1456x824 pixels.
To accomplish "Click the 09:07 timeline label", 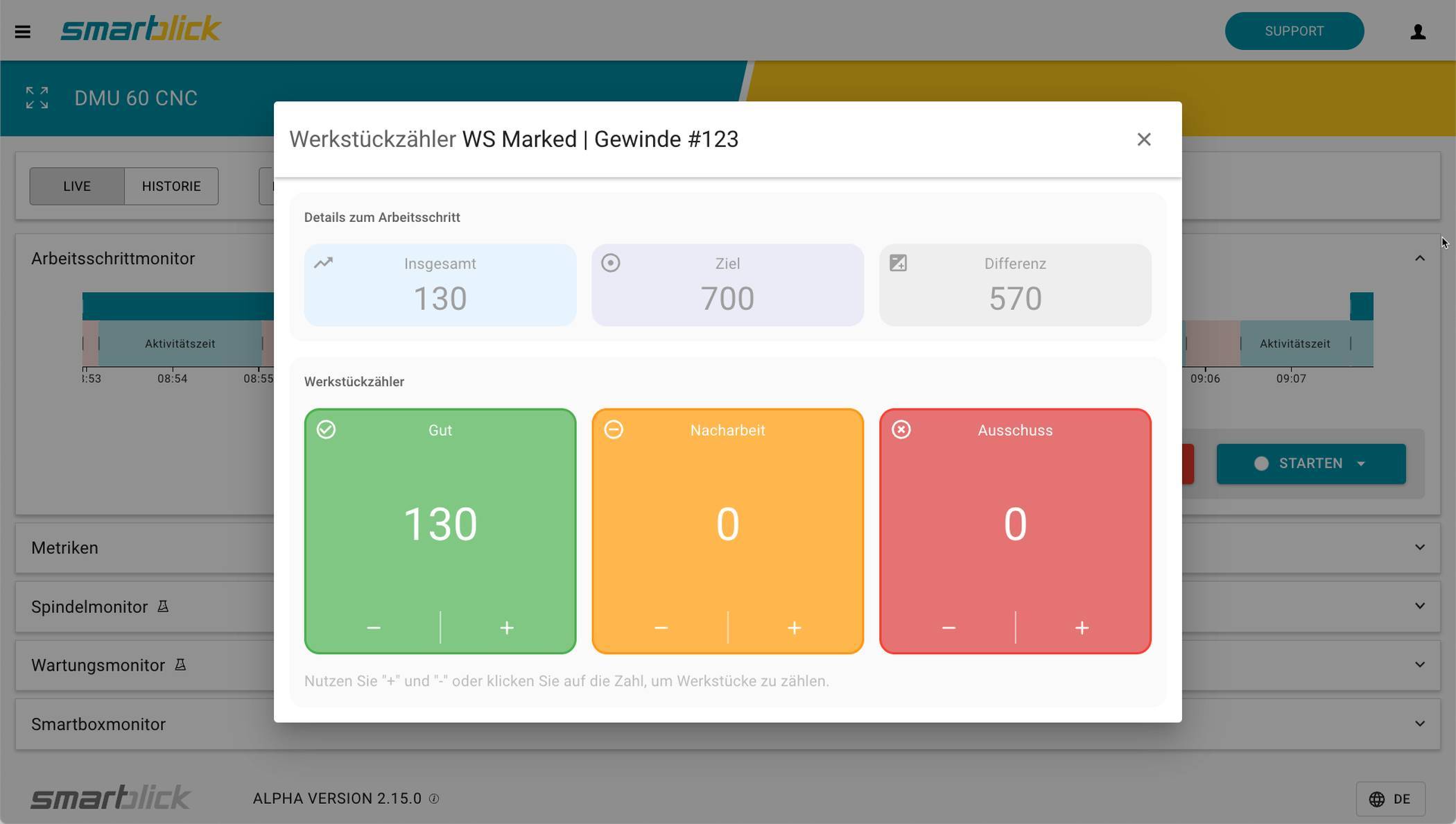I will coord(1291,379).
